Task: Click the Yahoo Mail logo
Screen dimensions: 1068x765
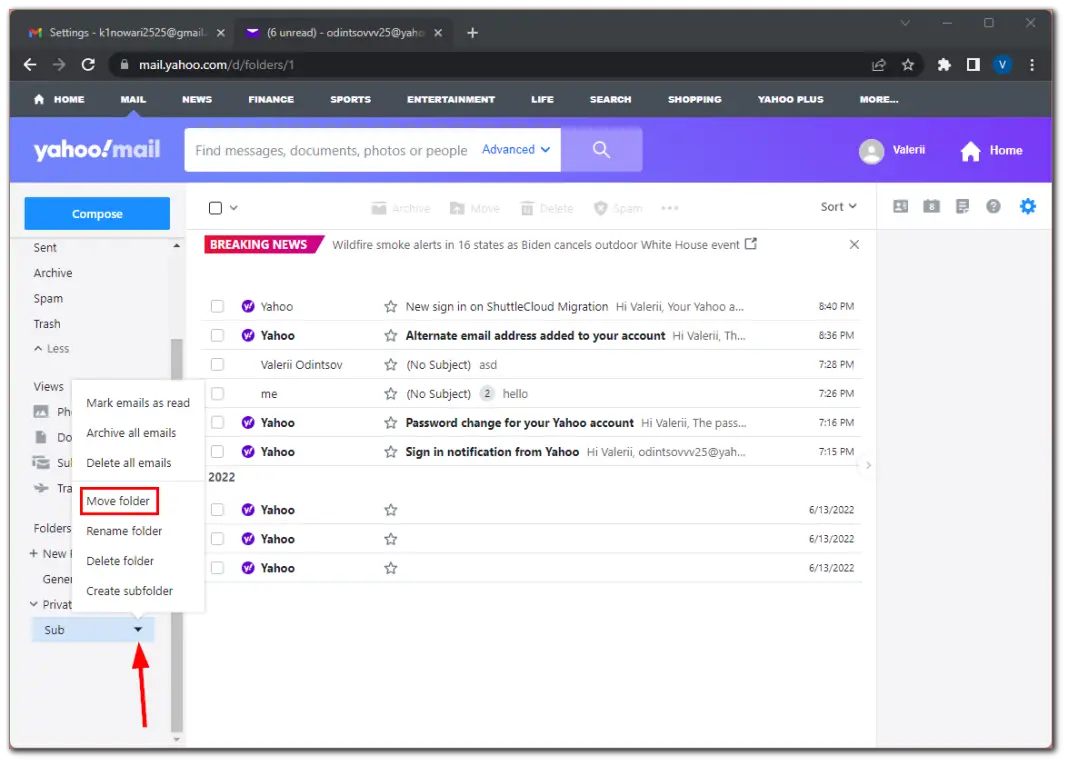Action: click(97, 150)
